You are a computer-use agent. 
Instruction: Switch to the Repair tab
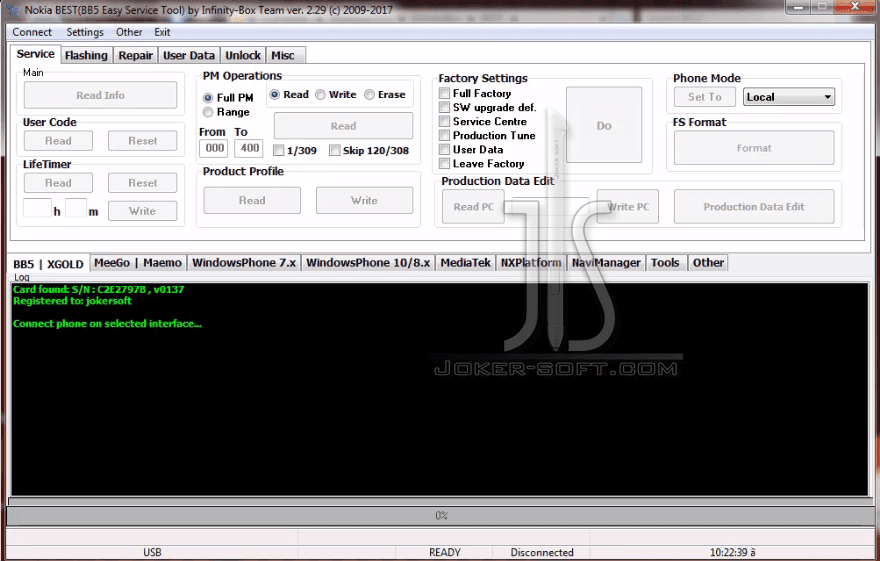[135, 56]
